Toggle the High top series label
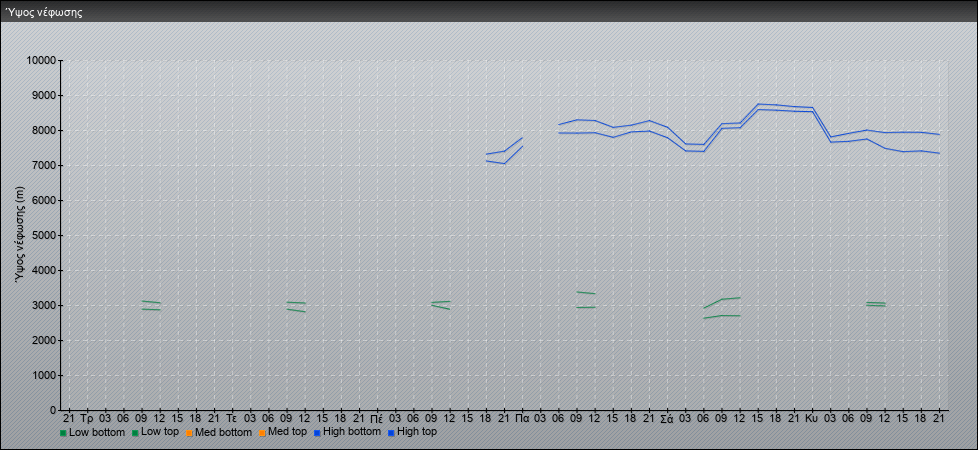 pyautogui.click(x=416, y=432)
